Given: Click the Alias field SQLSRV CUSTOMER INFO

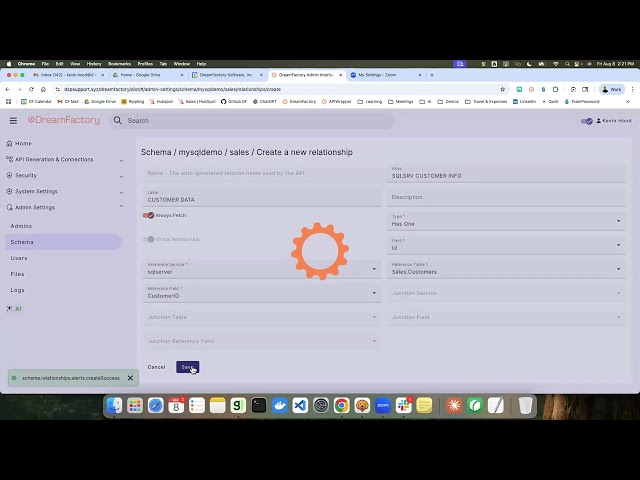Looking at the screenshot, I should 506,173.
